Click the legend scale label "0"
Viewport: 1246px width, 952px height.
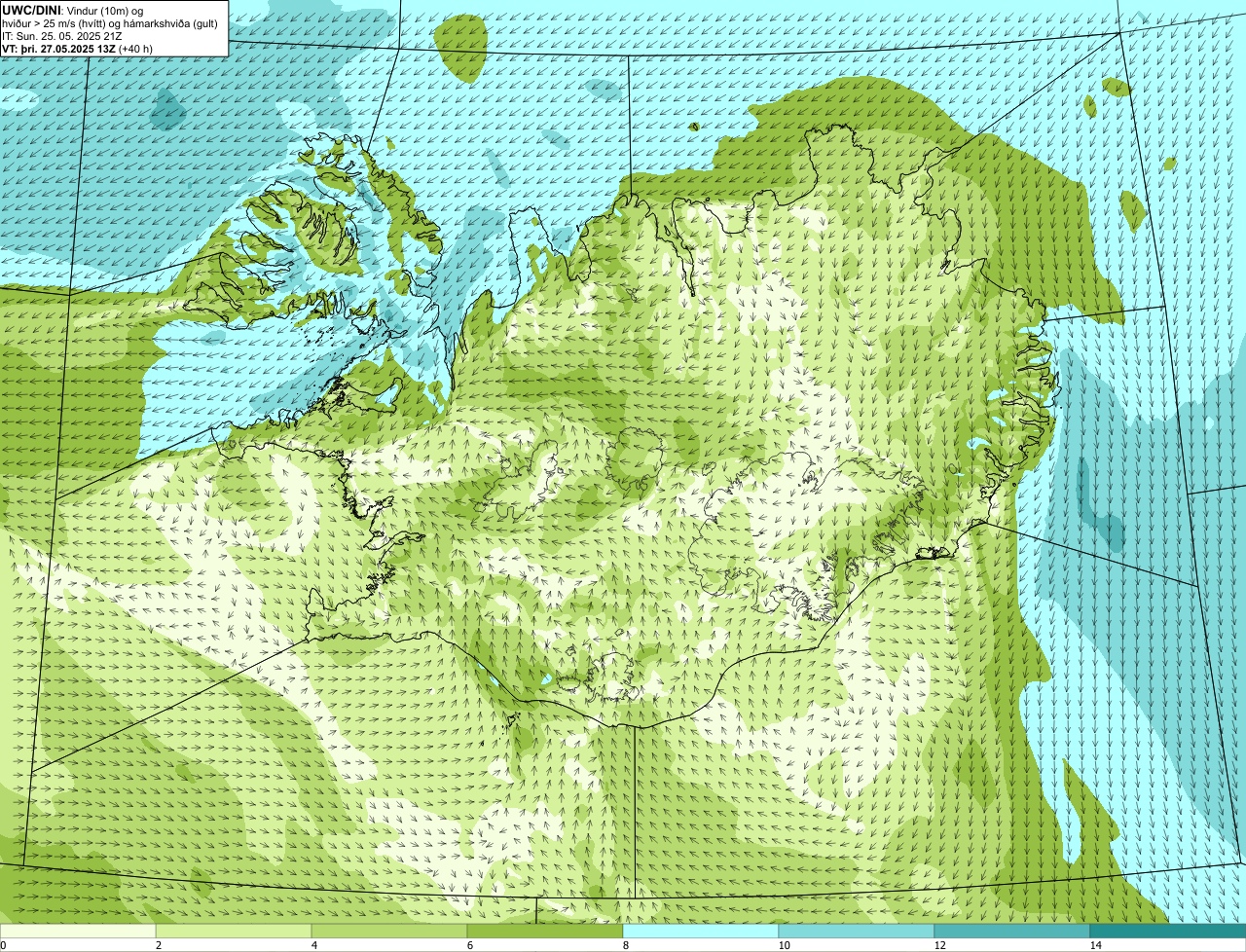(x=3, y=945)
